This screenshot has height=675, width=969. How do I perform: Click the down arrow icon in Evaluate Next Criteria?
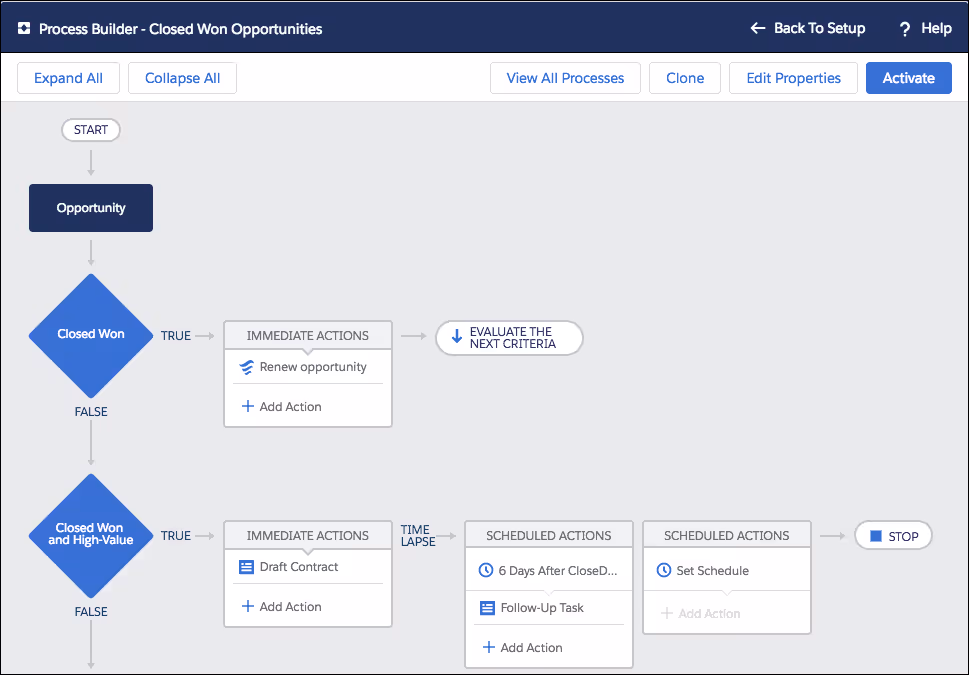457,336
